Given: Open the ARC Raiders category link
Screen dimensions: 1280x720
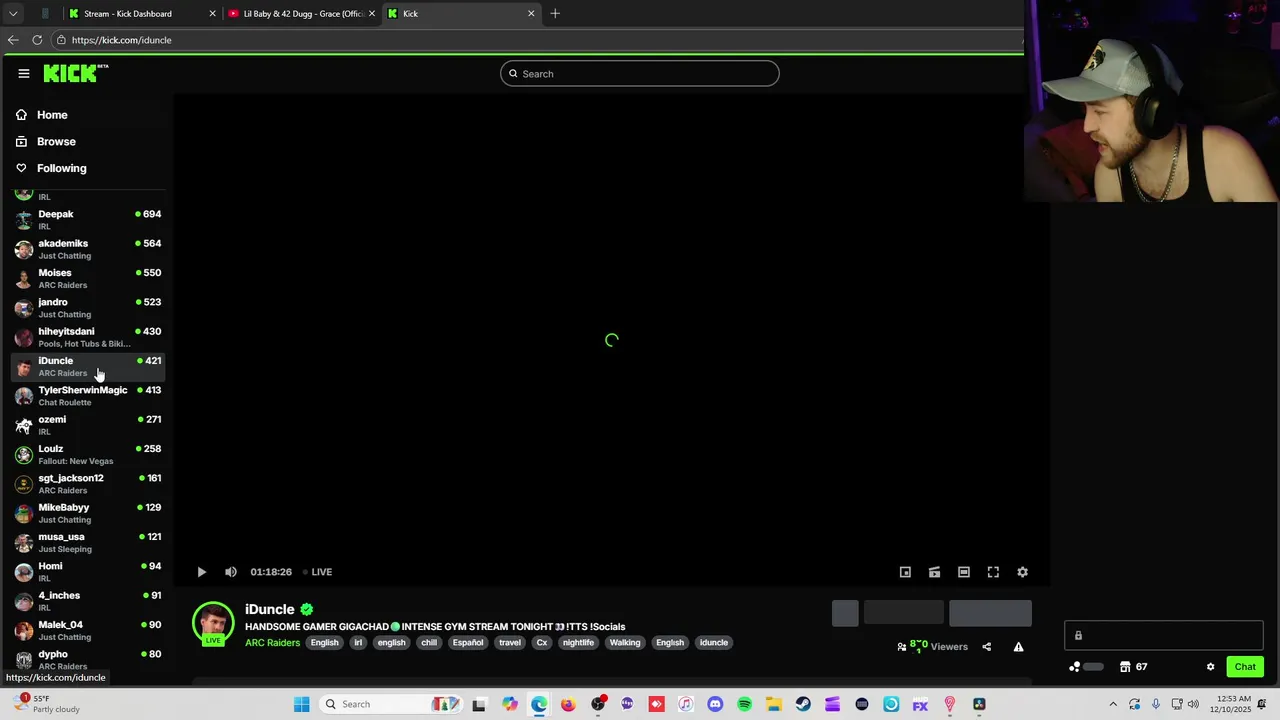Looking at the screenshot, I should pos(272,643).
